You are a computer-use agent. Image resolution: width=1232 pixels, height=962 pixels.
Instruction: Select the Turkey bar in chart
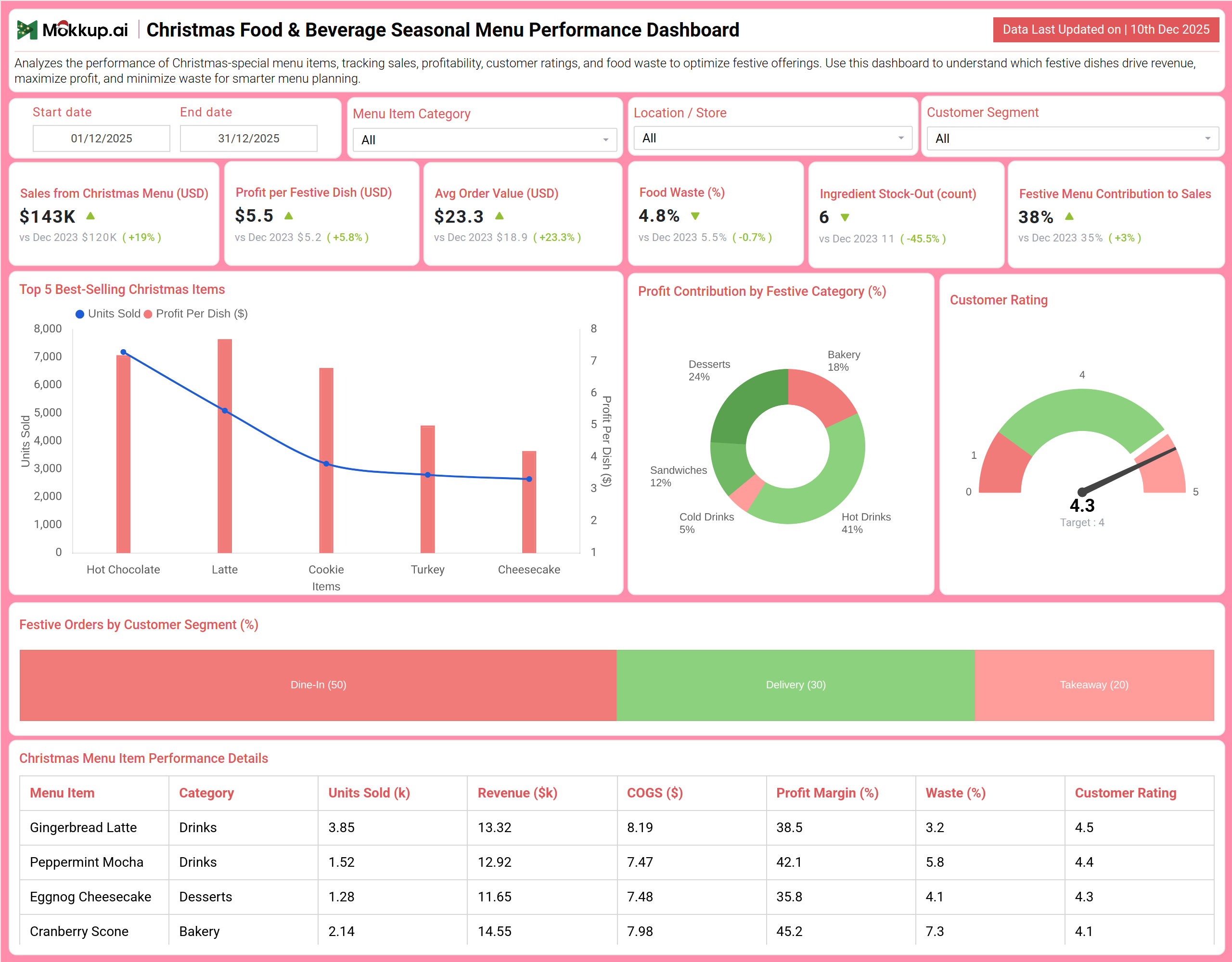tap(427, 489)
